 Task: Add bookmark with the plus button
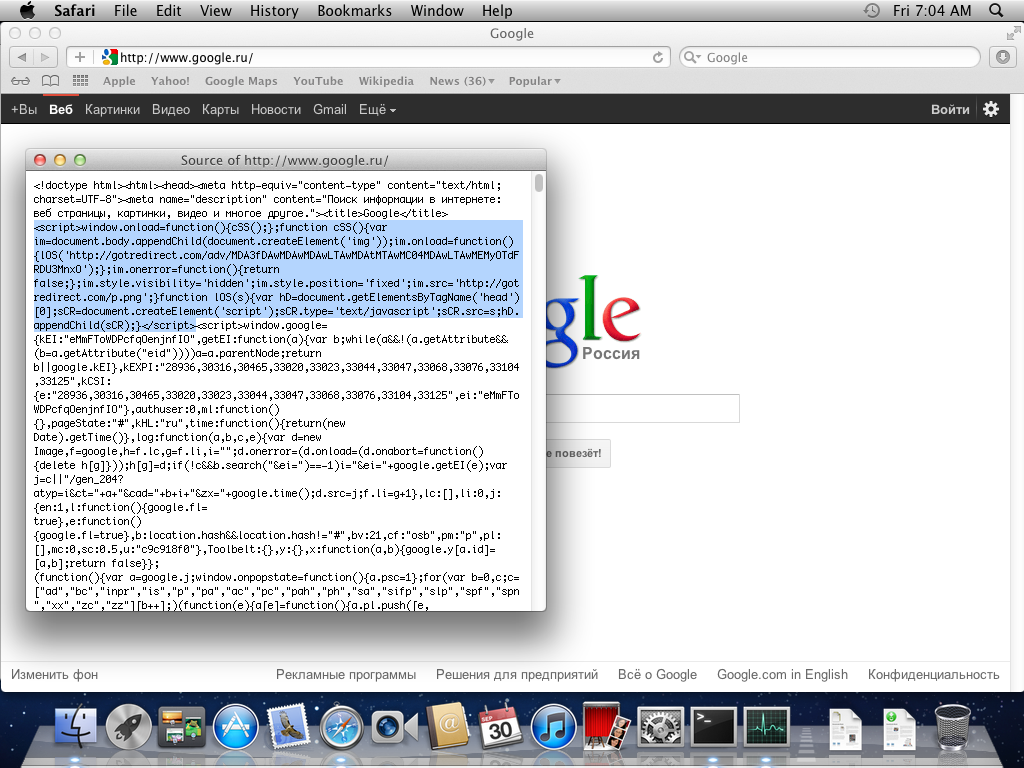tap(80, 57)
